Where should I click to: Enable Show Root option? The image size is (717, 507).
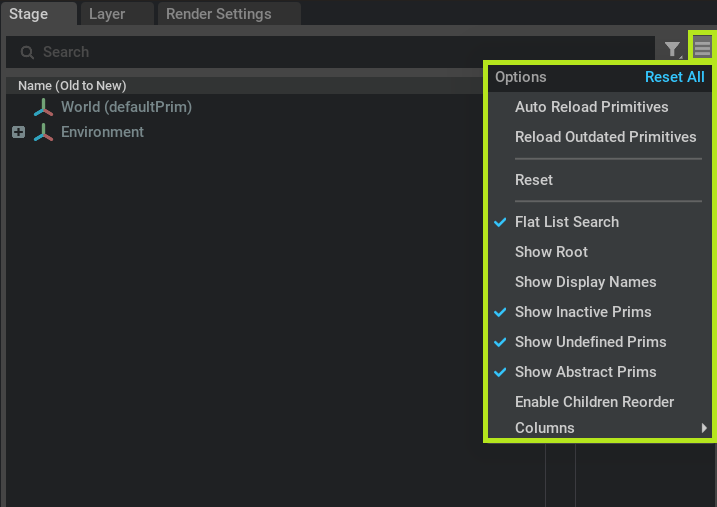[x=551, y=252]
